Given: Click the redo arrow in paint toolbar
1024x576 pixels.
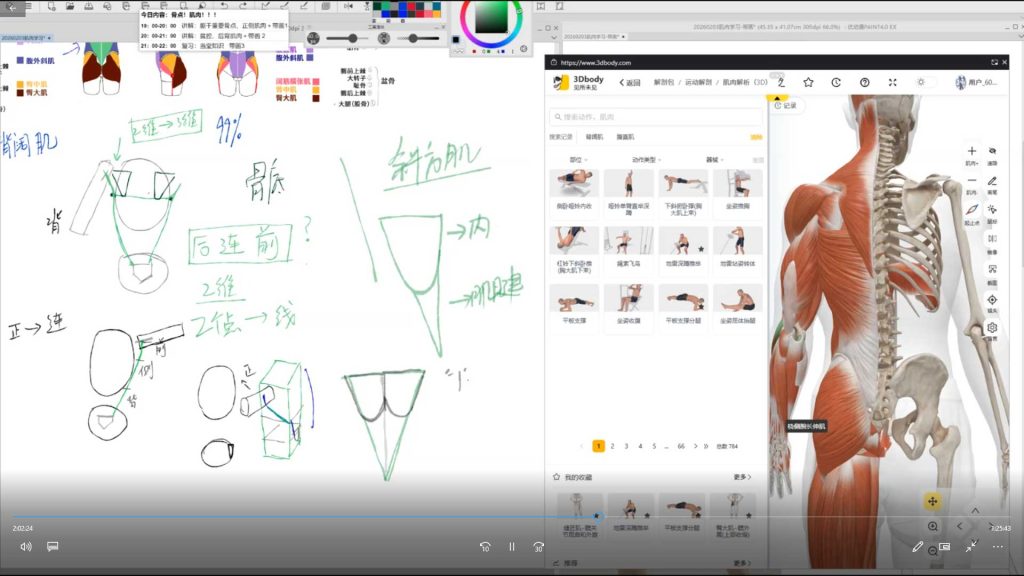Looking at the screenshot, I should pos(243,6).
